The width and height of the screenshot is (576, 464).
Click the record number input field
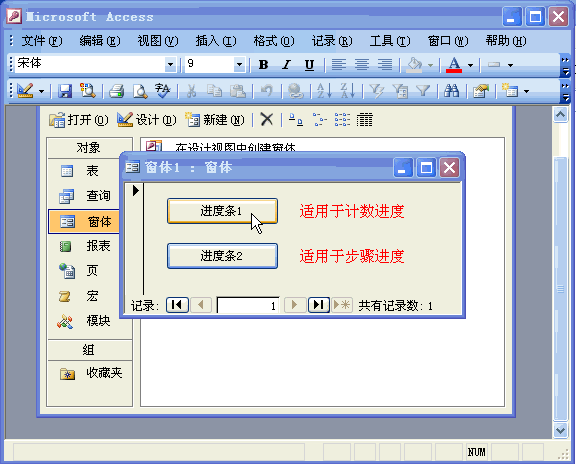tap(248, 305)
